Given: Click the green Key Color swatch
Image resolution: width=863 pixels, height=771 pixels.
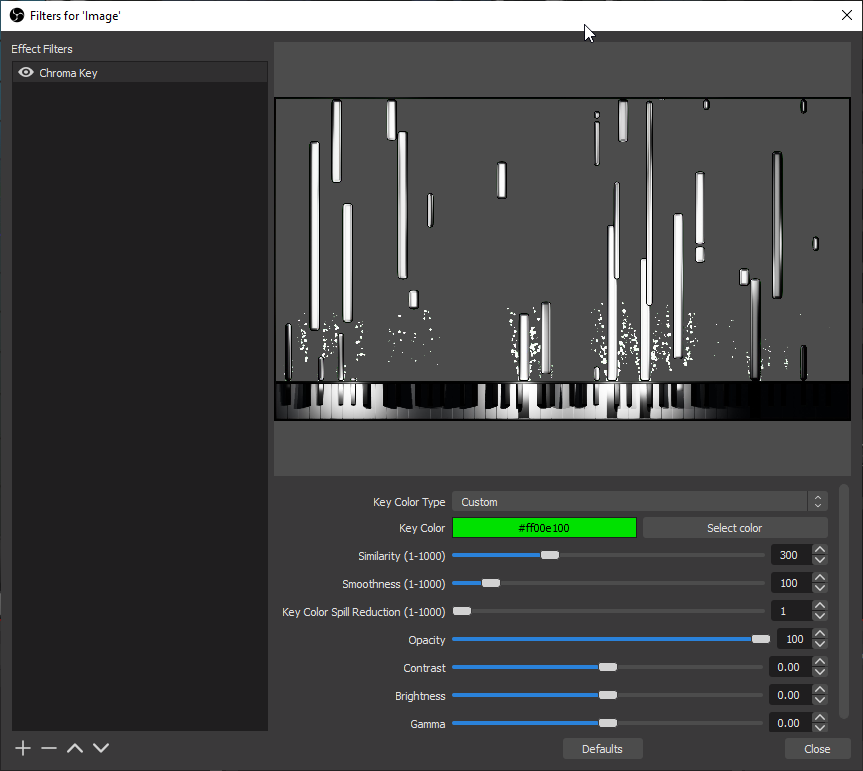Looking at the screenshot, I should click(x=544, y=528).
